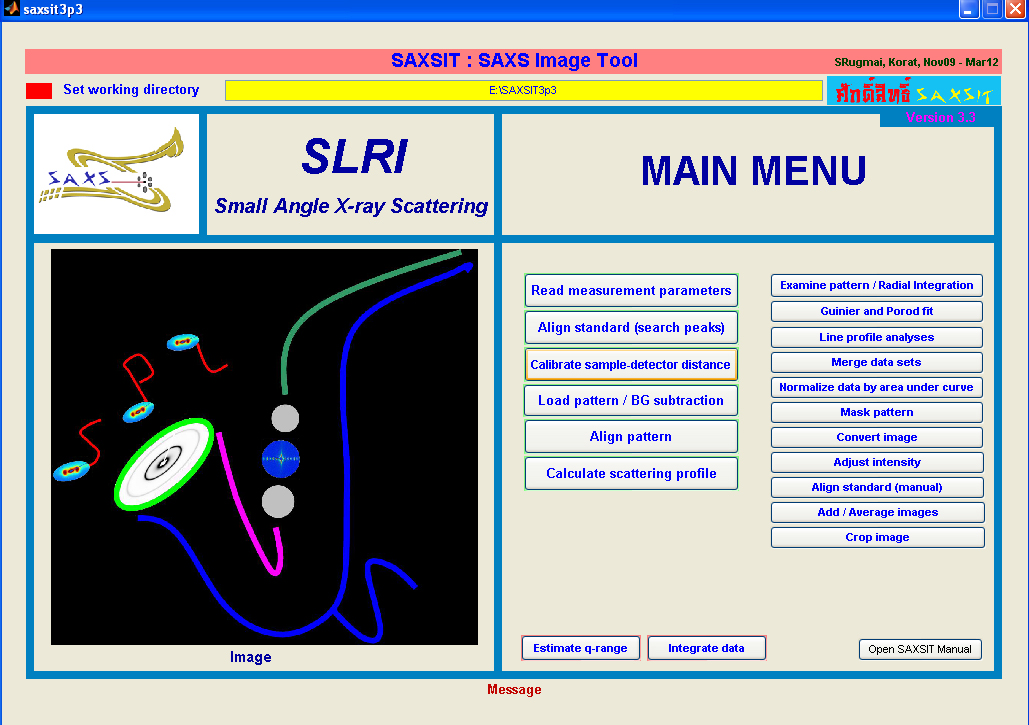Launch Calculate scattering profile

[631, 473]
